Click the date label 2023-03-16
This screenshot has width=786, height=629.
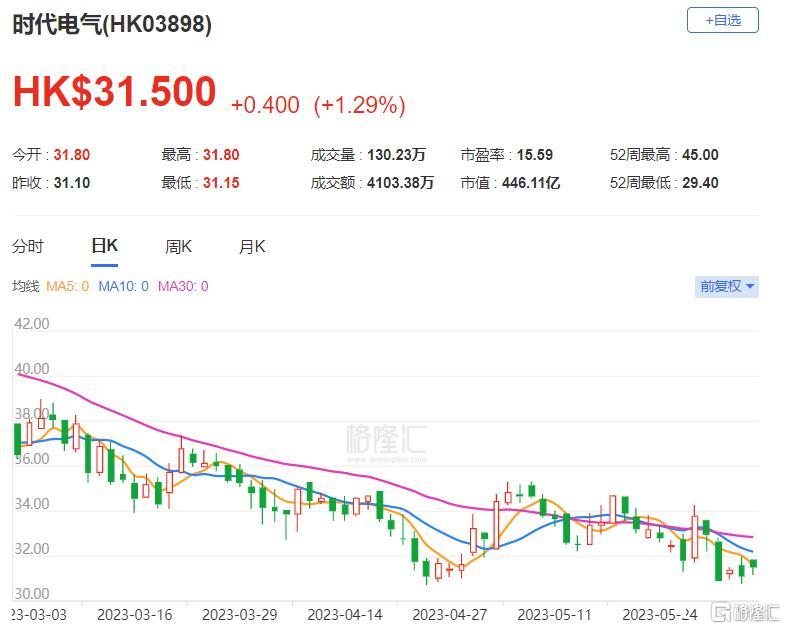[x=134, y=615]
